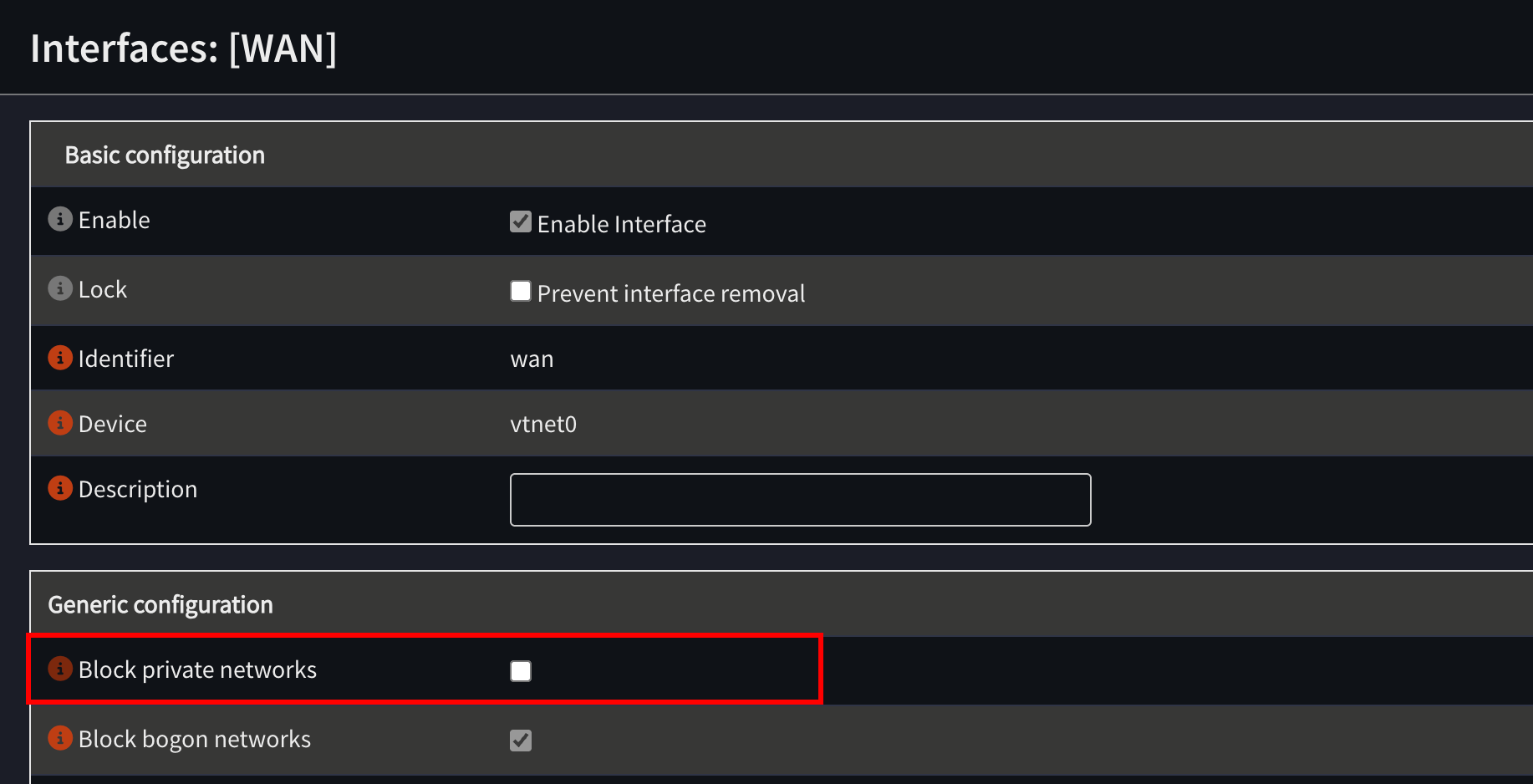Viewport: 1533px width, 784px height.
Task: Click the vtnet0 device value
Action: (543, 424)
